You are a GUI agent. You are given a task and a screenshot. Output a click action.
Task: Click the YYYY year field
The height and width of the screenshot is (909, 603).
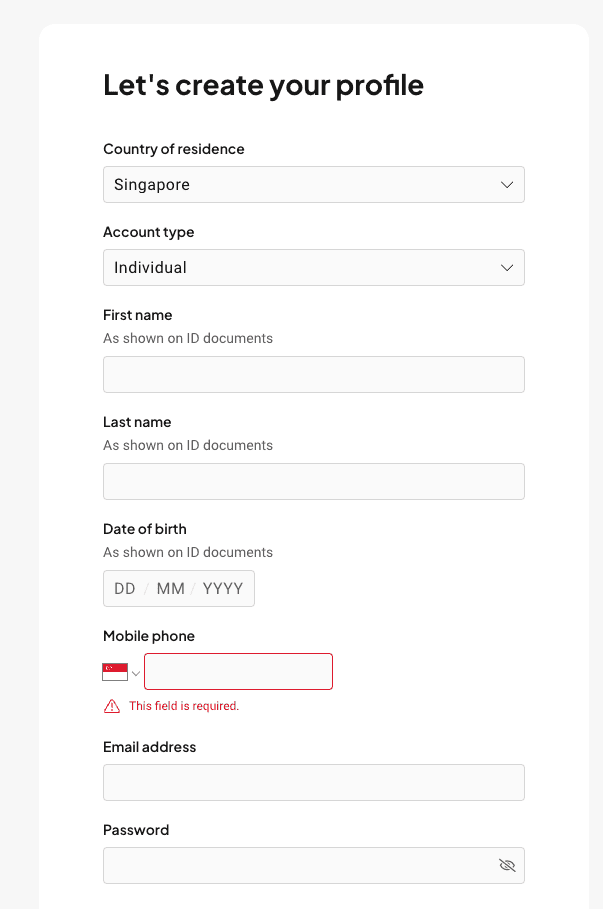(223, 589)
